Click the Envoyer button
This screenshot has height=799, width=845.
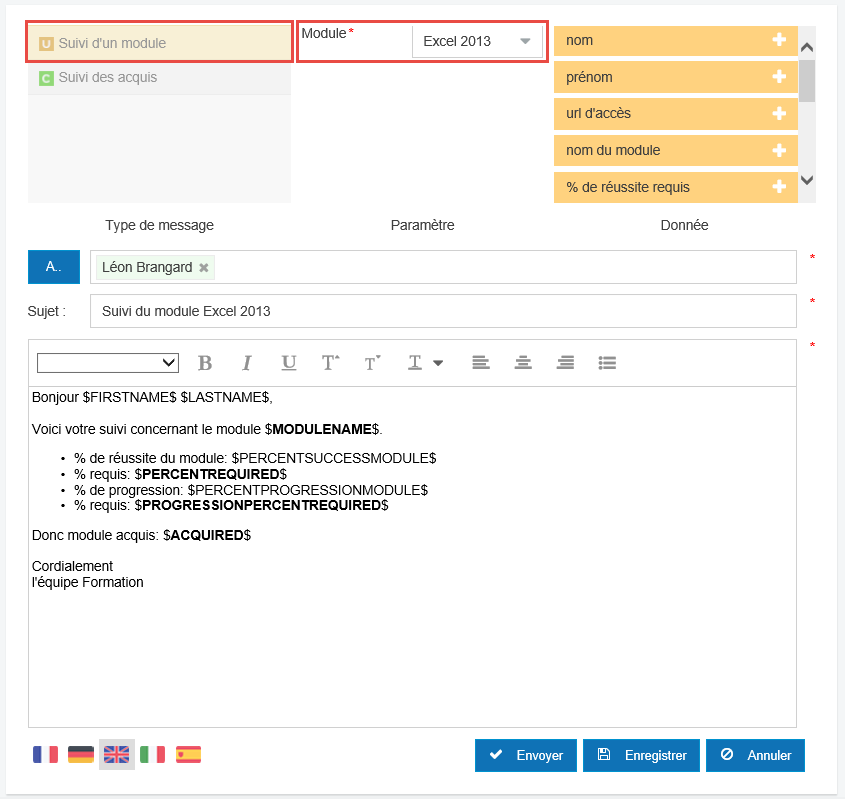point(526,756)
